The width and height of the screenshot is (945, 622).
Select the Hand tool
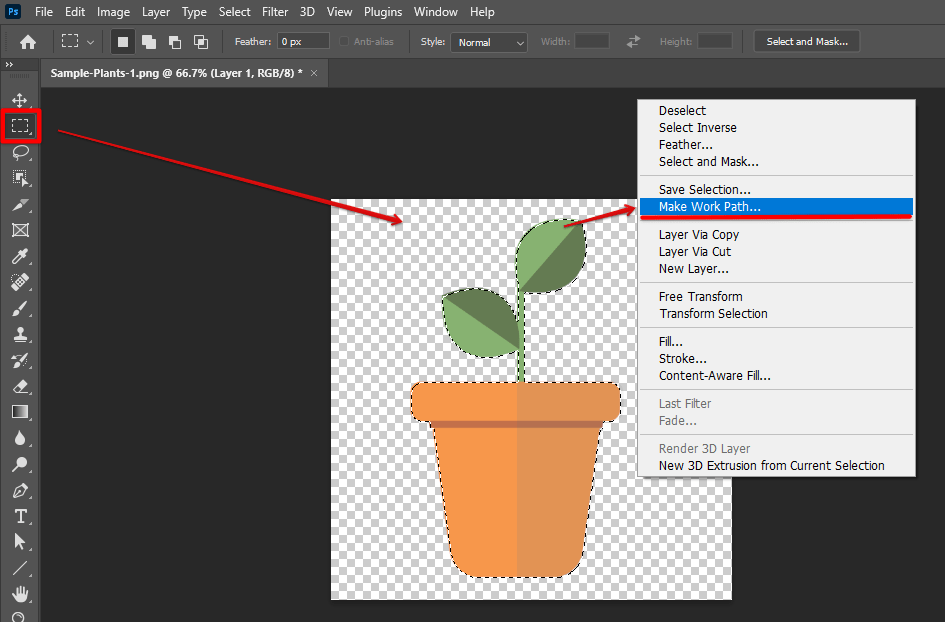tap(21, 593)
